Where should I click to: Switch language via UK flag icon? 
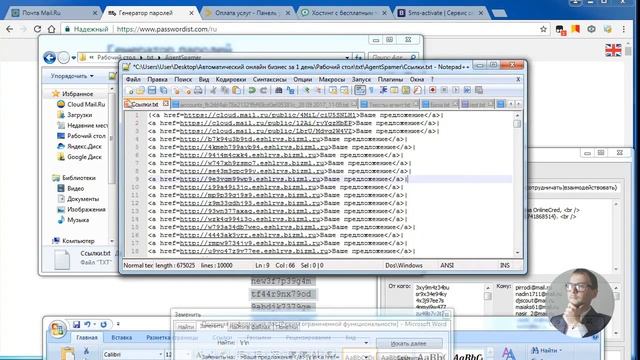pos(613,50)
